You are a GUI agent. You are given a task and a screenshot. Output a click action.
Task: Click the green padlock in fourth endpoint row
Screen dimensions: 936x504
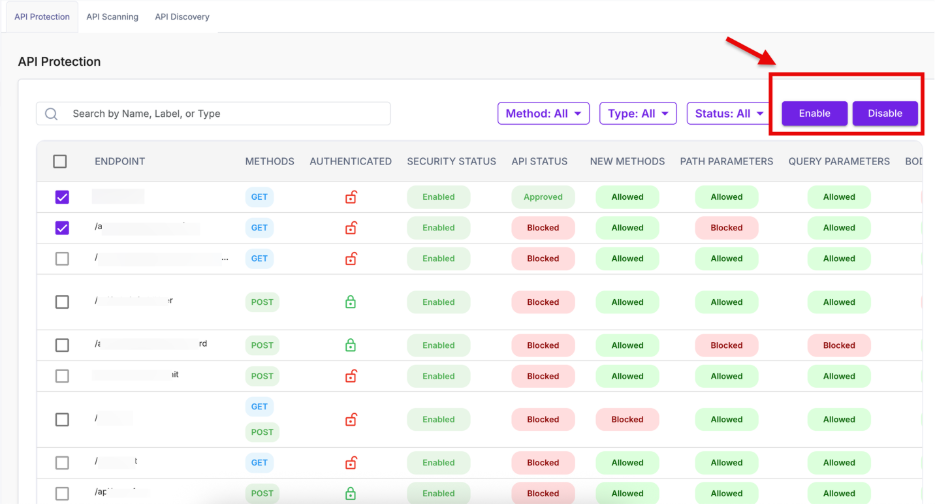tap(351, 302)
